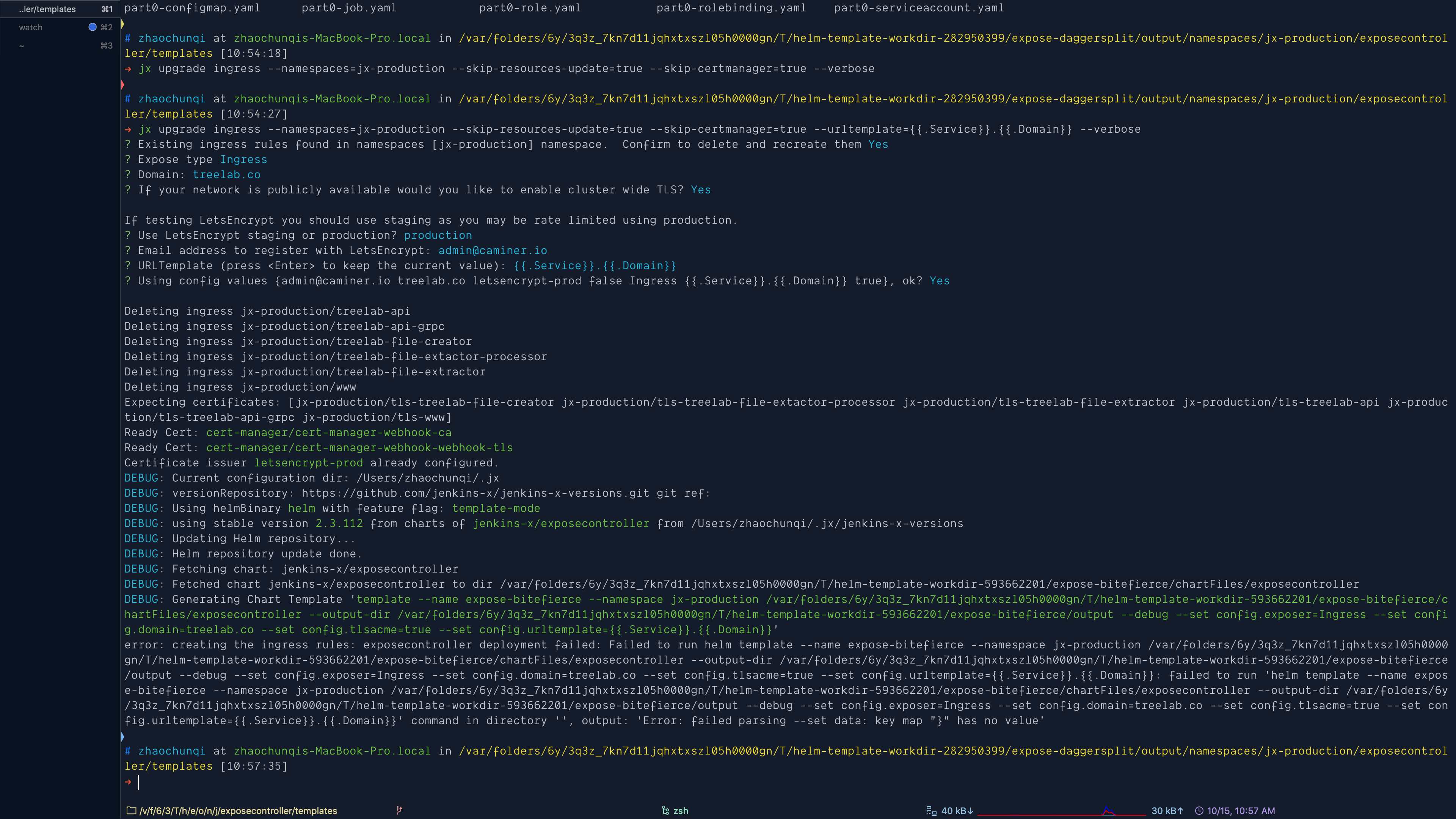
Task: Click the [10:57:35] prompt timestamp
Action: [254, 766]
